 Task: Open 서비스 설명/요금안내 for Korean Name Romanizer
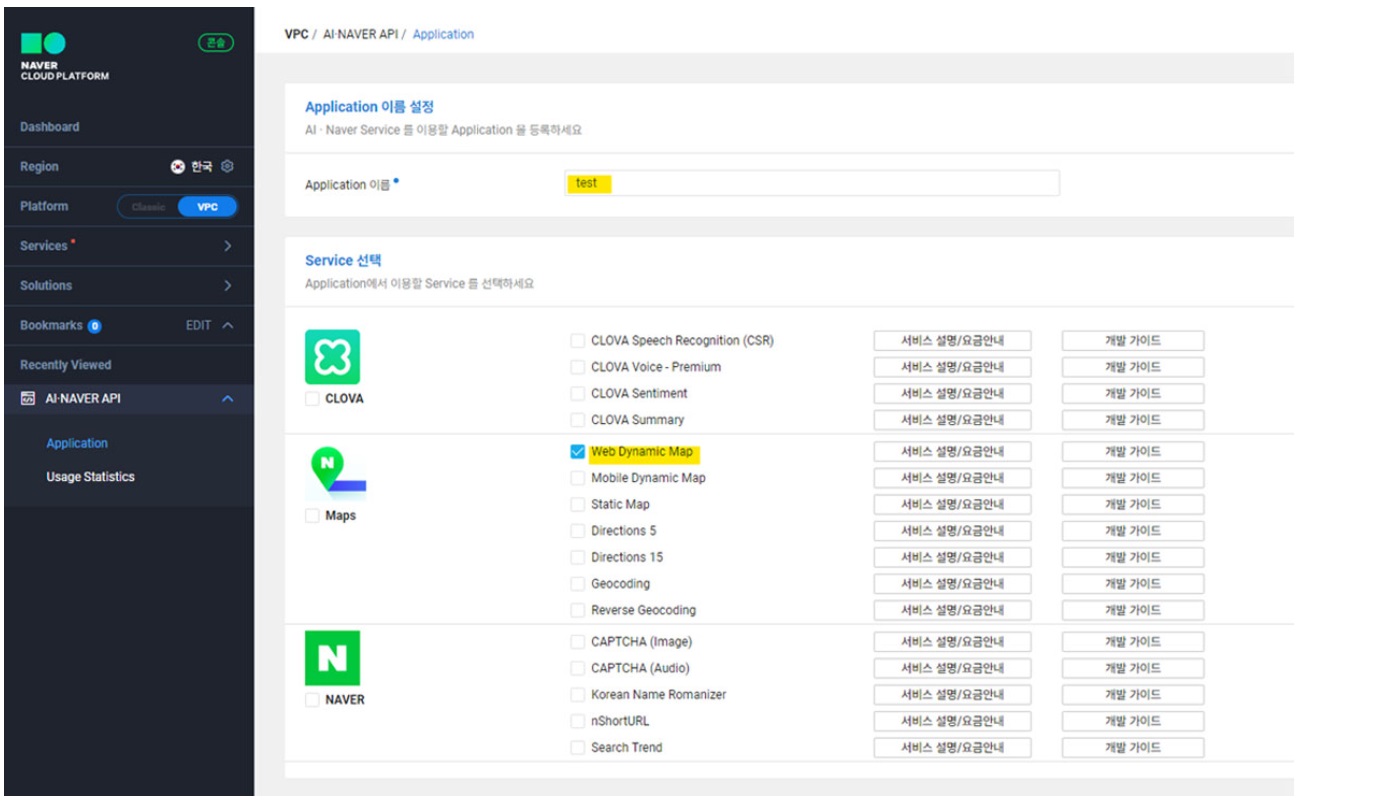pyautogui.click(x=952, y=695)
